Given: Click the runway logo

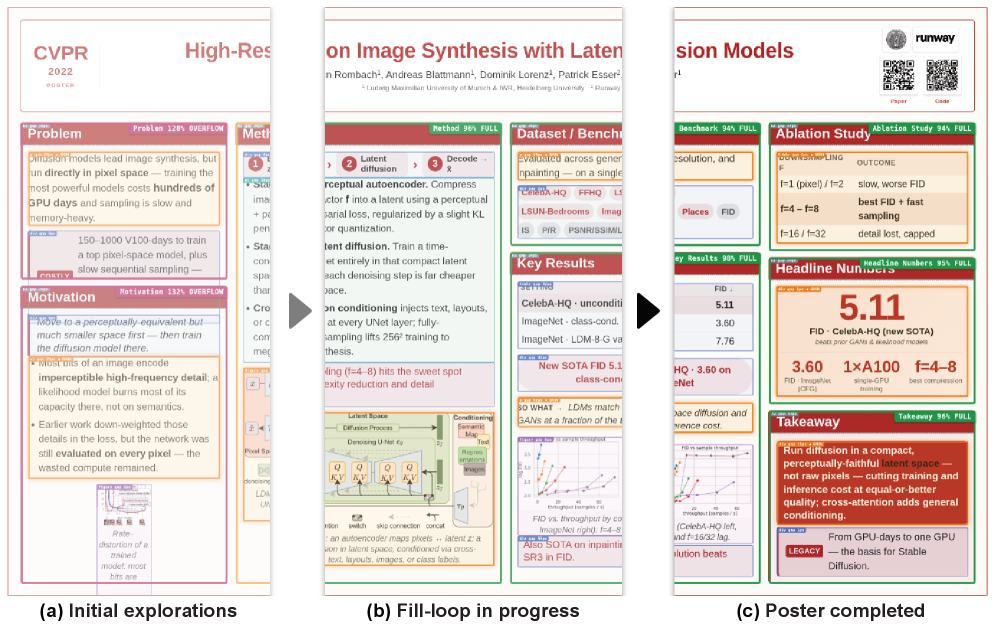Looking at the screenshot, I should click(935, 38).
